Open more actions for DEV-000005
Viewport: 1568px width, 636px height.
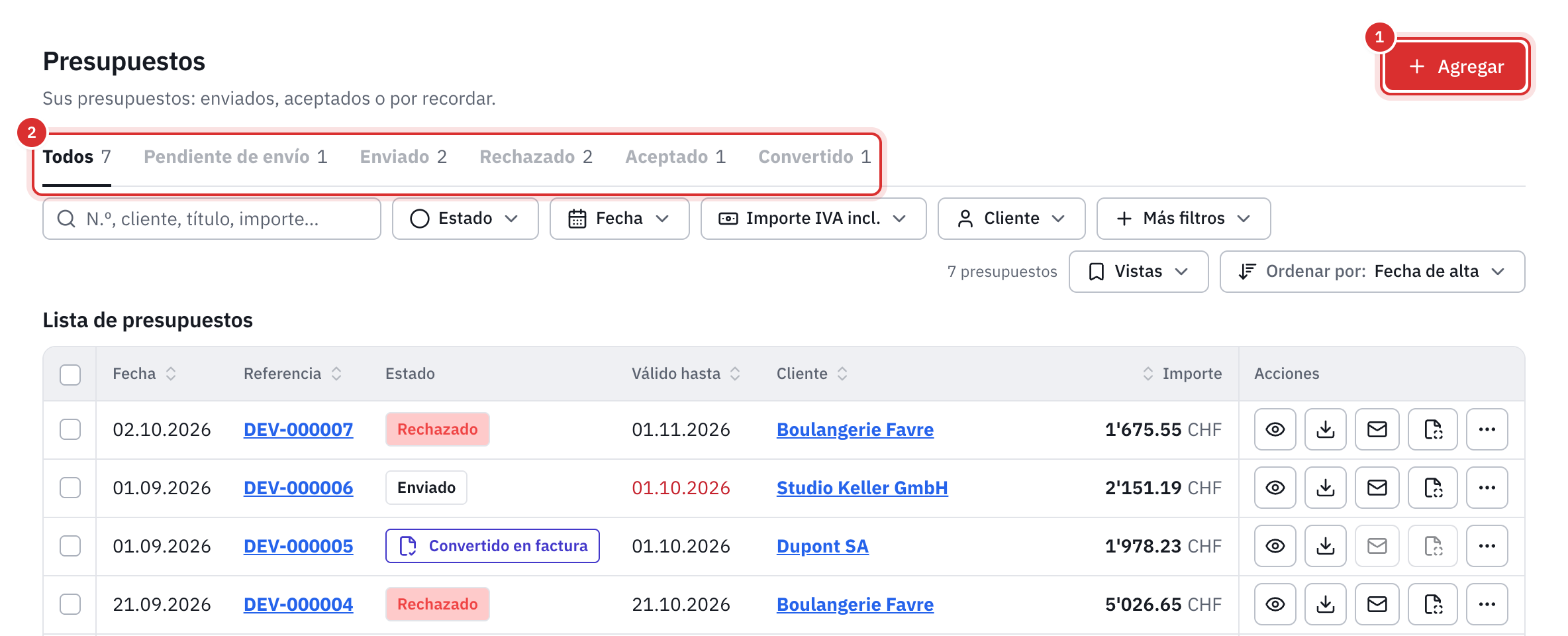[x=1487, y=546]
